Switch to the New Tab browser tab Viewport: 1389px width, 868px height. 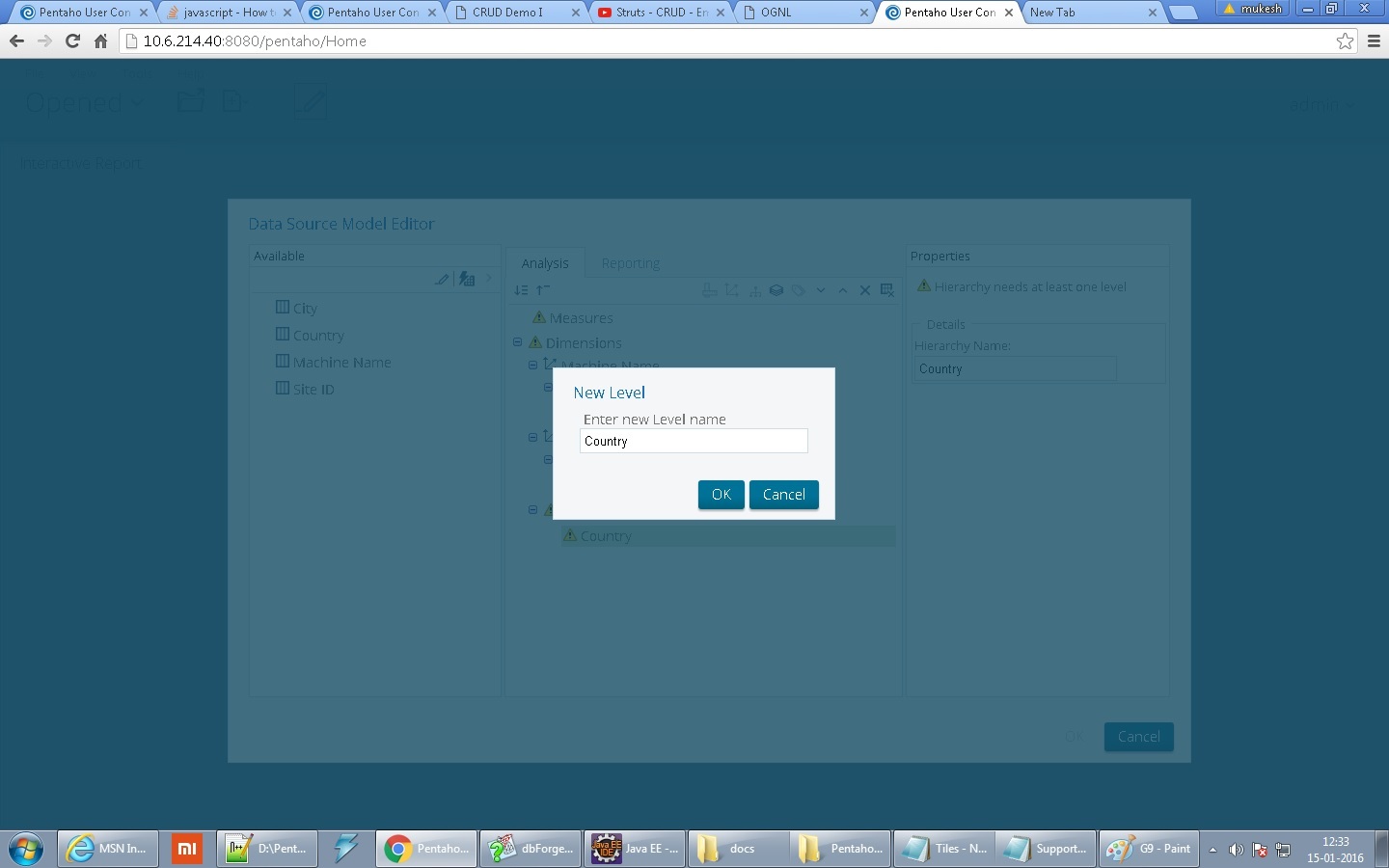tap(1093, 13)
